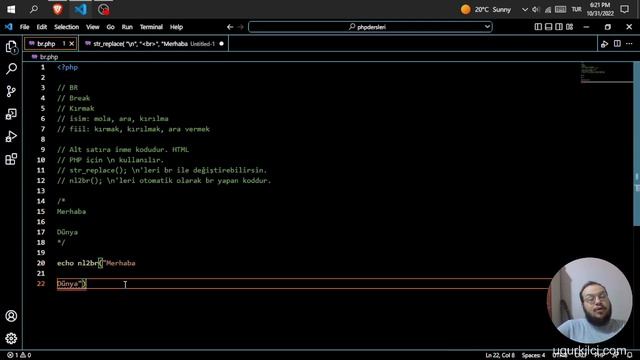Screen dimensions: 640x360
Task: Expand the command center dropdown chevron
Action: coord(487,27)
